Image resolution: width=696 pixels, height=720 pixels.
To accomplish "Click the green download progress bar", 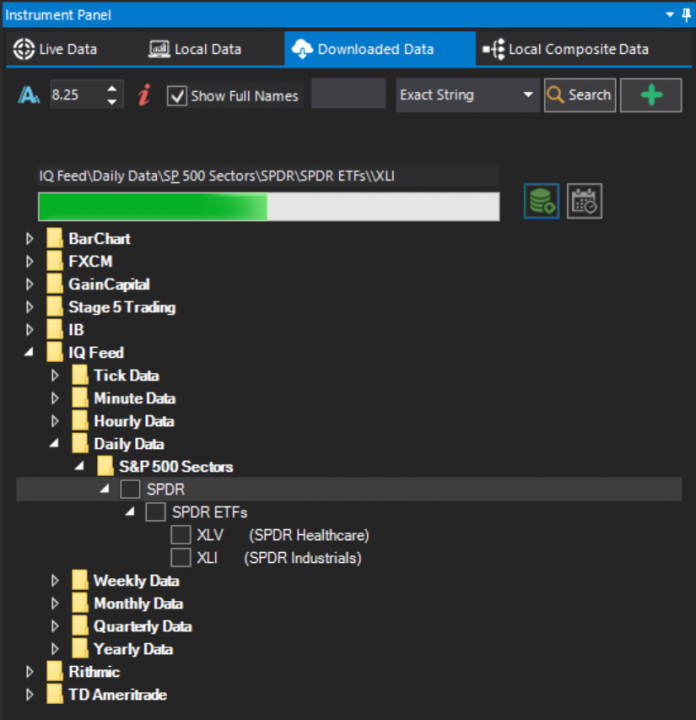I will click(269, 207).
